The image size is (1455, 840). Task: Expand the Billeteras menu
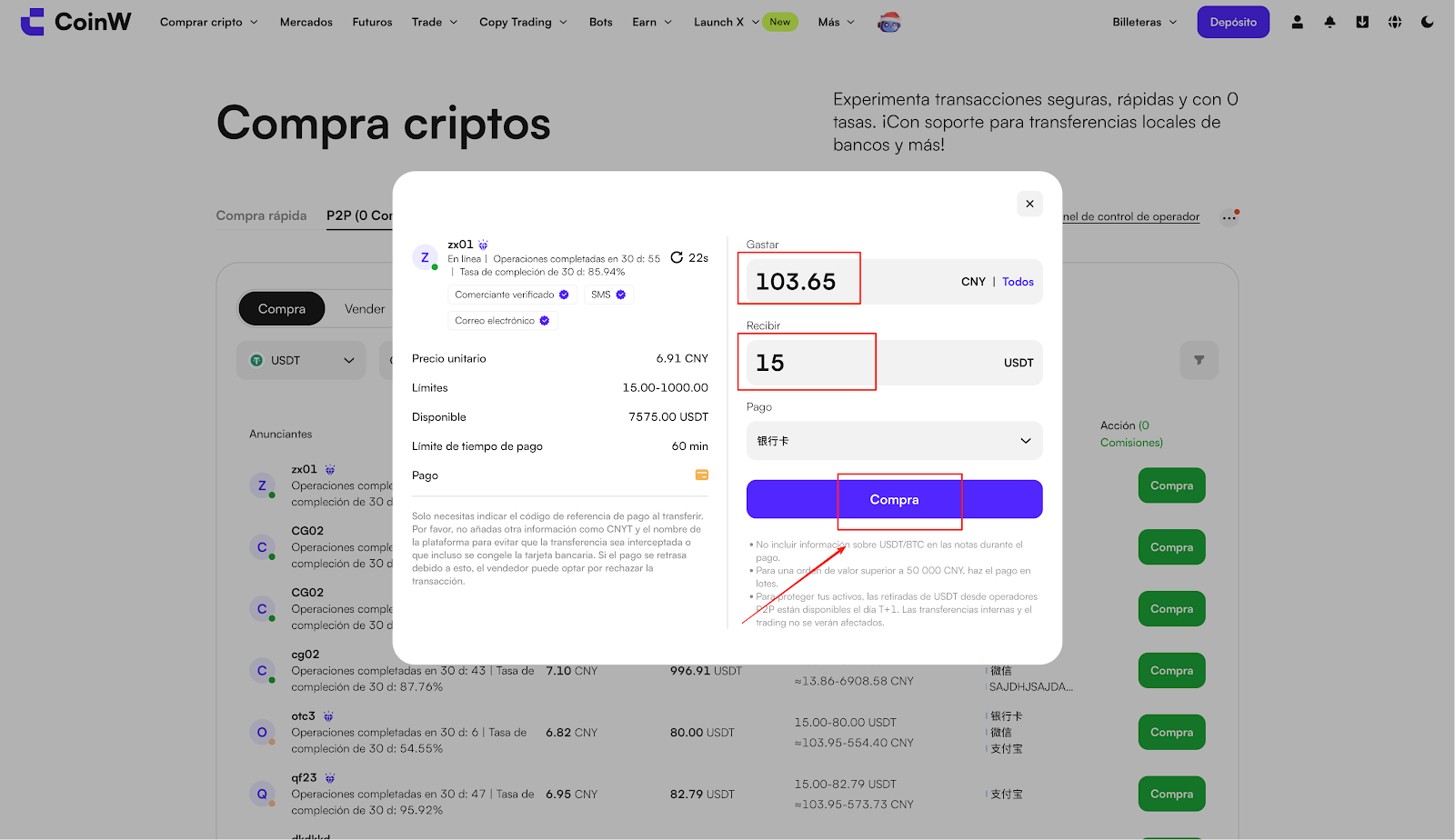pyautogui.click(x=1144, y=22)
